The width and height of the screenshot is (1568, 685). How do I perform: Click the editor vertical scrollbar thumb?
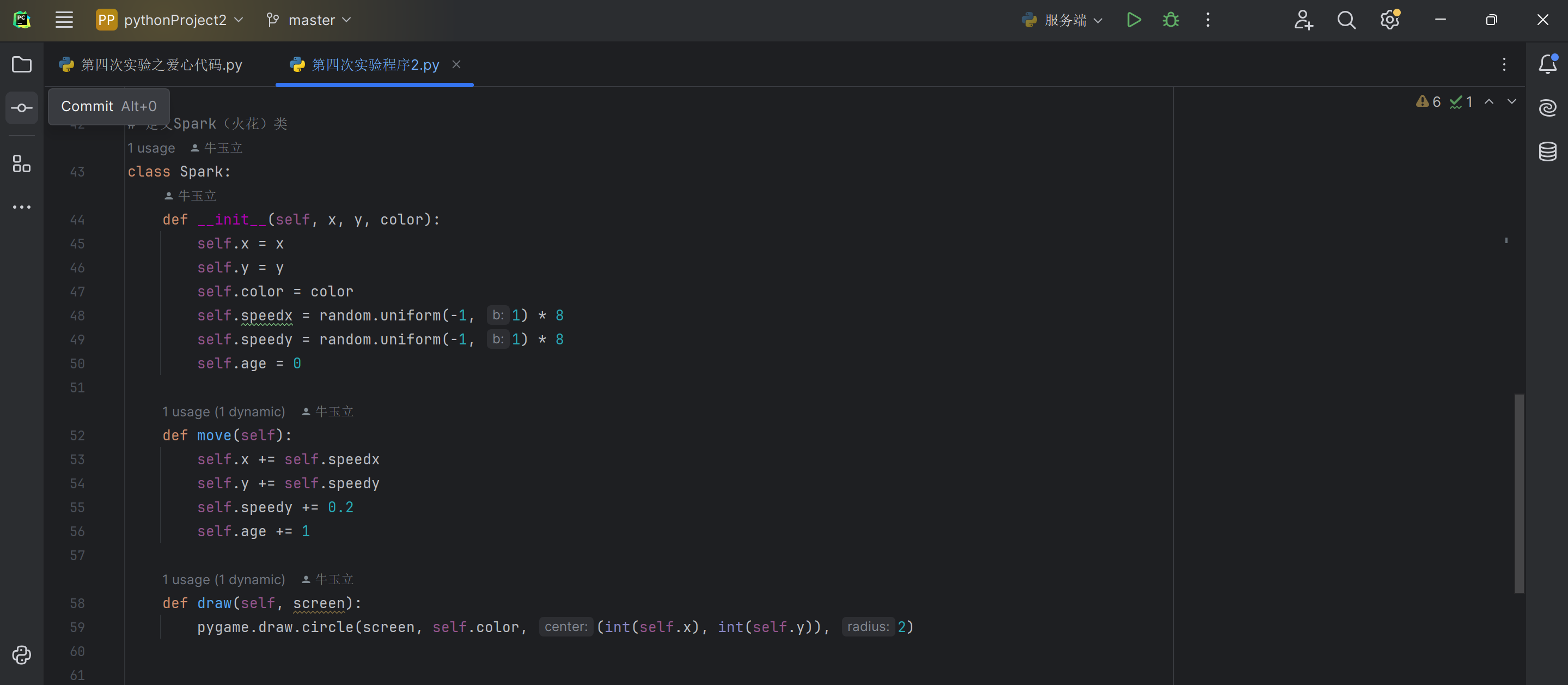point(1518,493)
